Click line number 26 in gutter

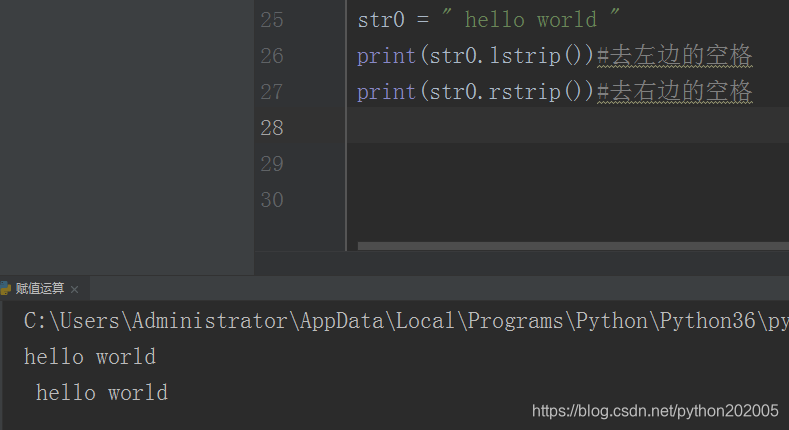272,56
